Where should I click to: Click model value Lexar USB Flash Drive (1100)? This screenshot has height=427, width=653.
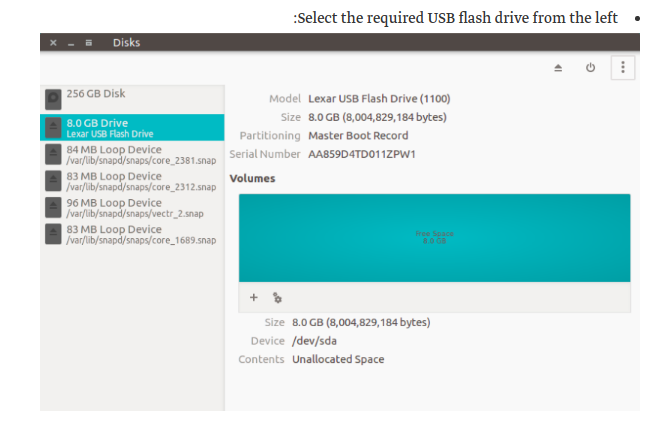point(379,99)
